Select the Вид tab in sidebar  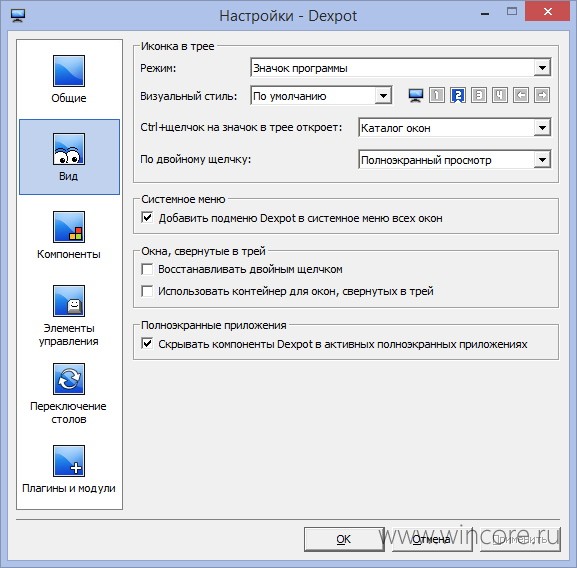pyautogui.click(x=69, y=157)
